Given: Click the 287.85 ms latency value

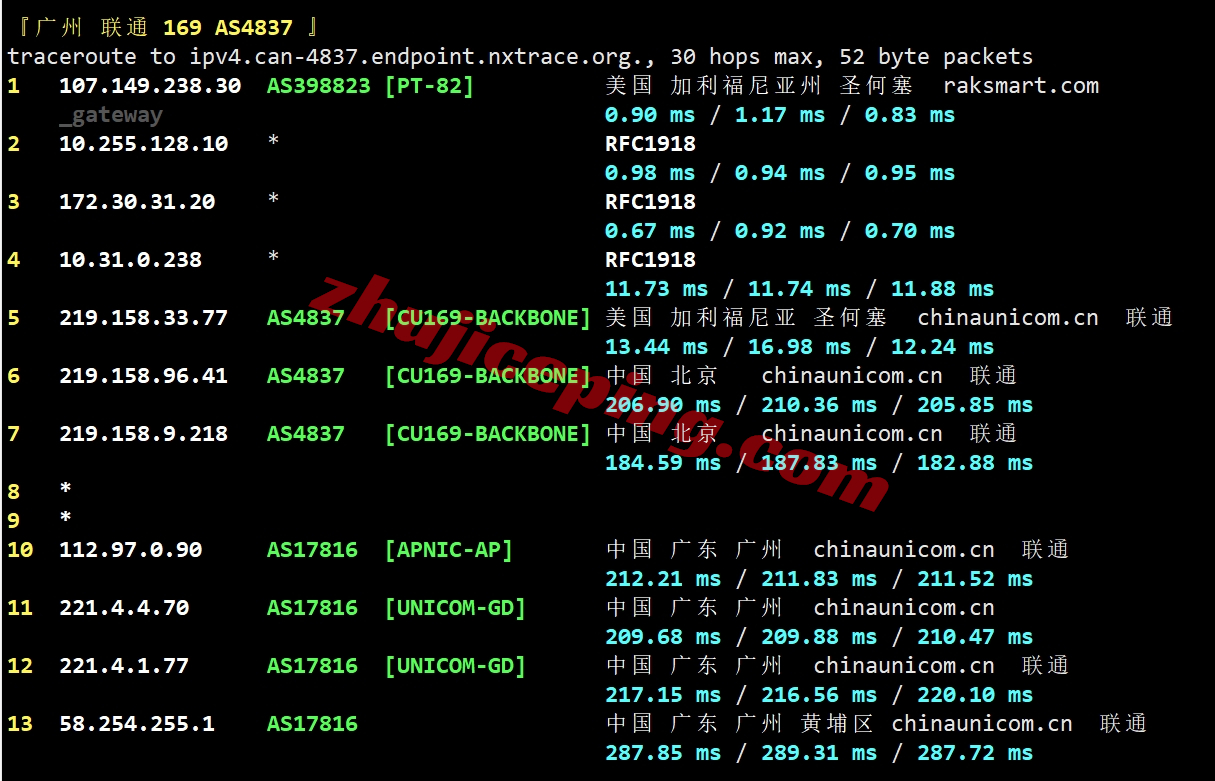Looking at the screenshot, I should 662,753.
